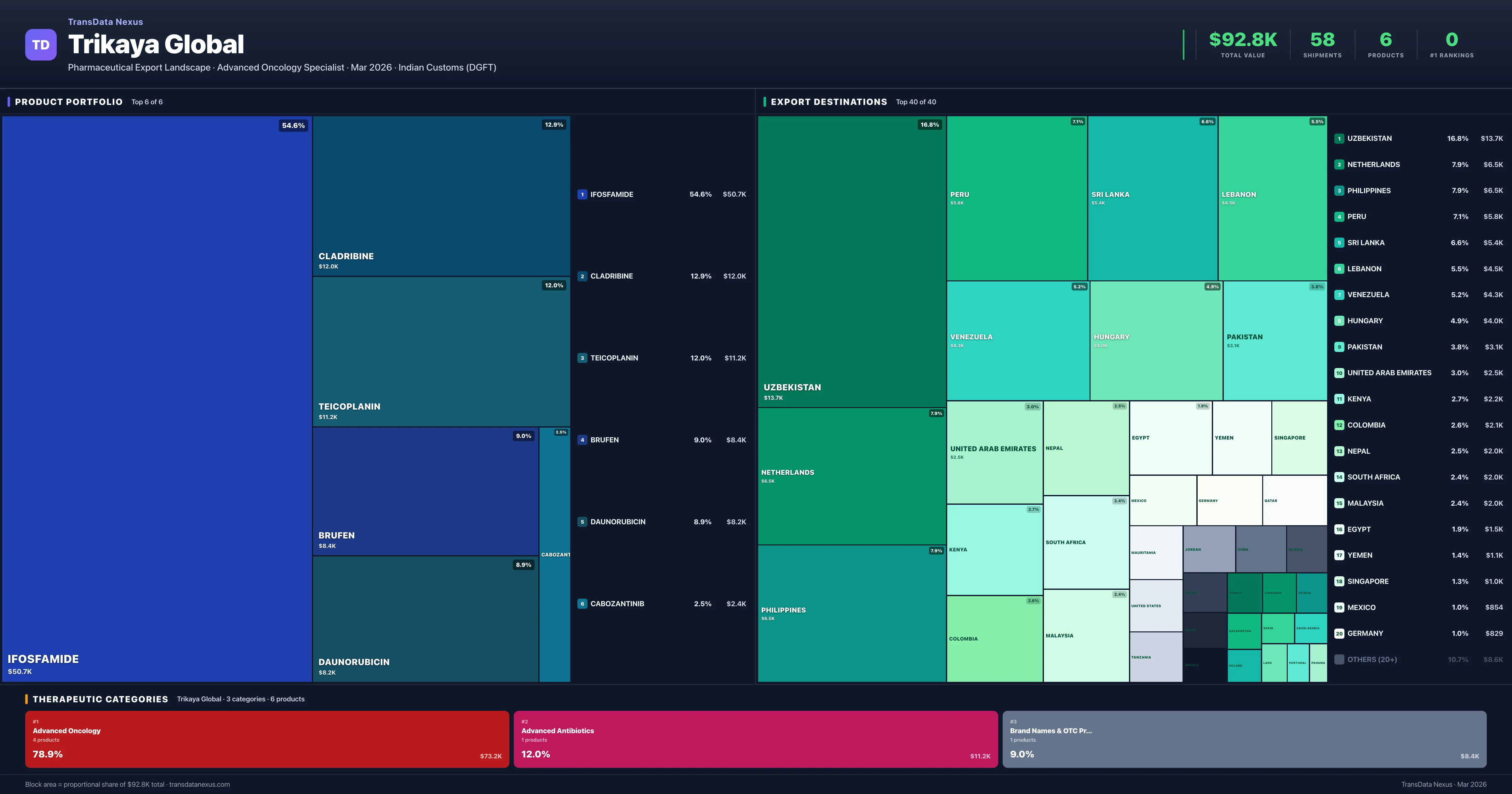Click the TransData Nexus brand label
This screenshot has height=794, width=1512.
click(105, 22)
